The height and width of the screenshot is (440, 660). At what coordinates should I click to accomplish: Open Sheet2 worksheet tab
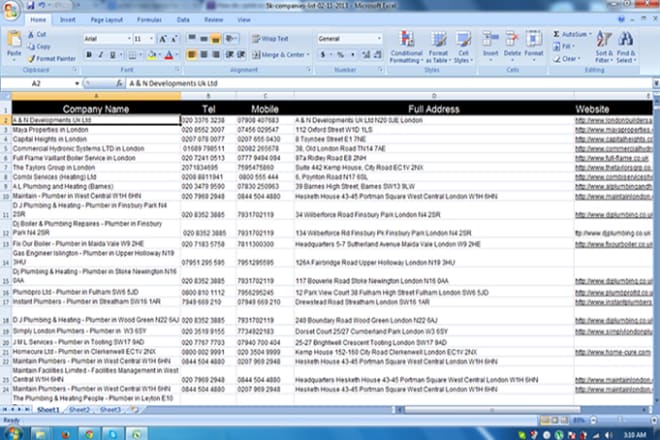(x=80, y=409)
